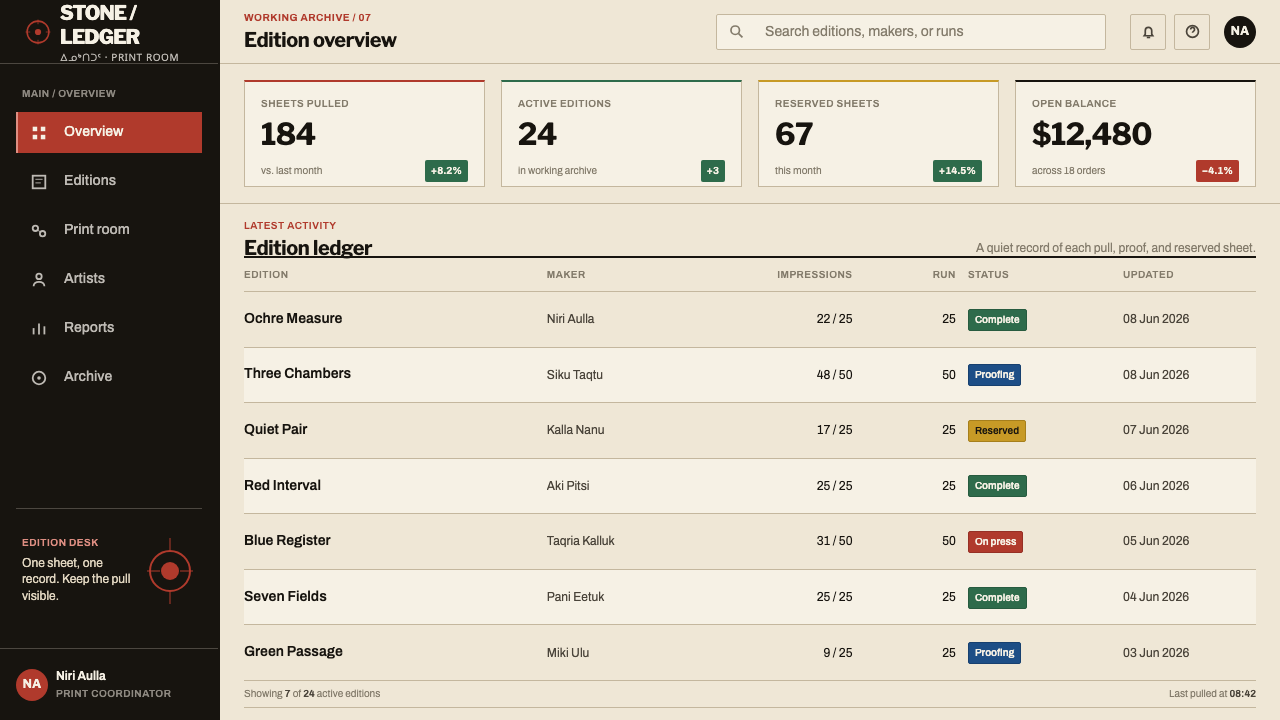Screen dimensions: 1280x720
Task: Click the Edition Desk crosshair icon
Action: point(170,571)
